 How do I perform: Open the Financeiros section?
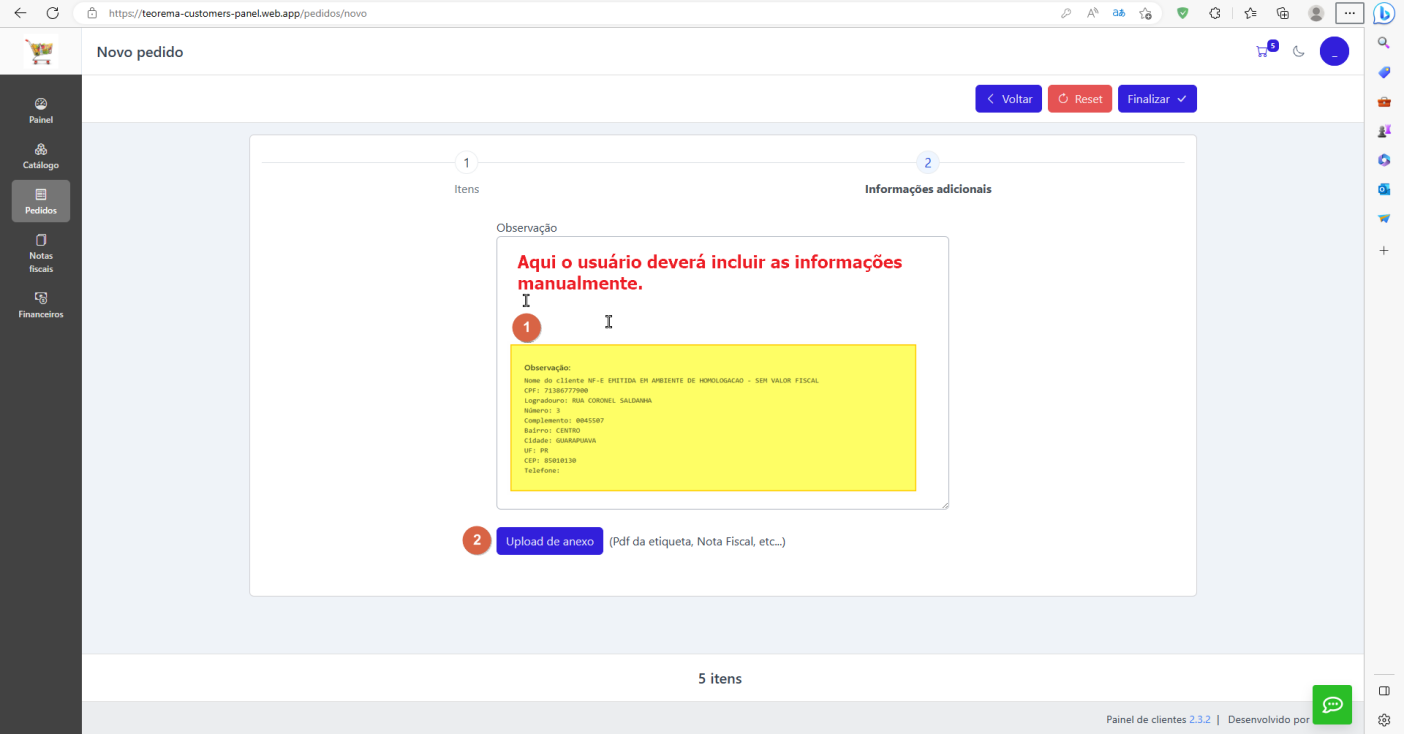click(x=41, y=305)
